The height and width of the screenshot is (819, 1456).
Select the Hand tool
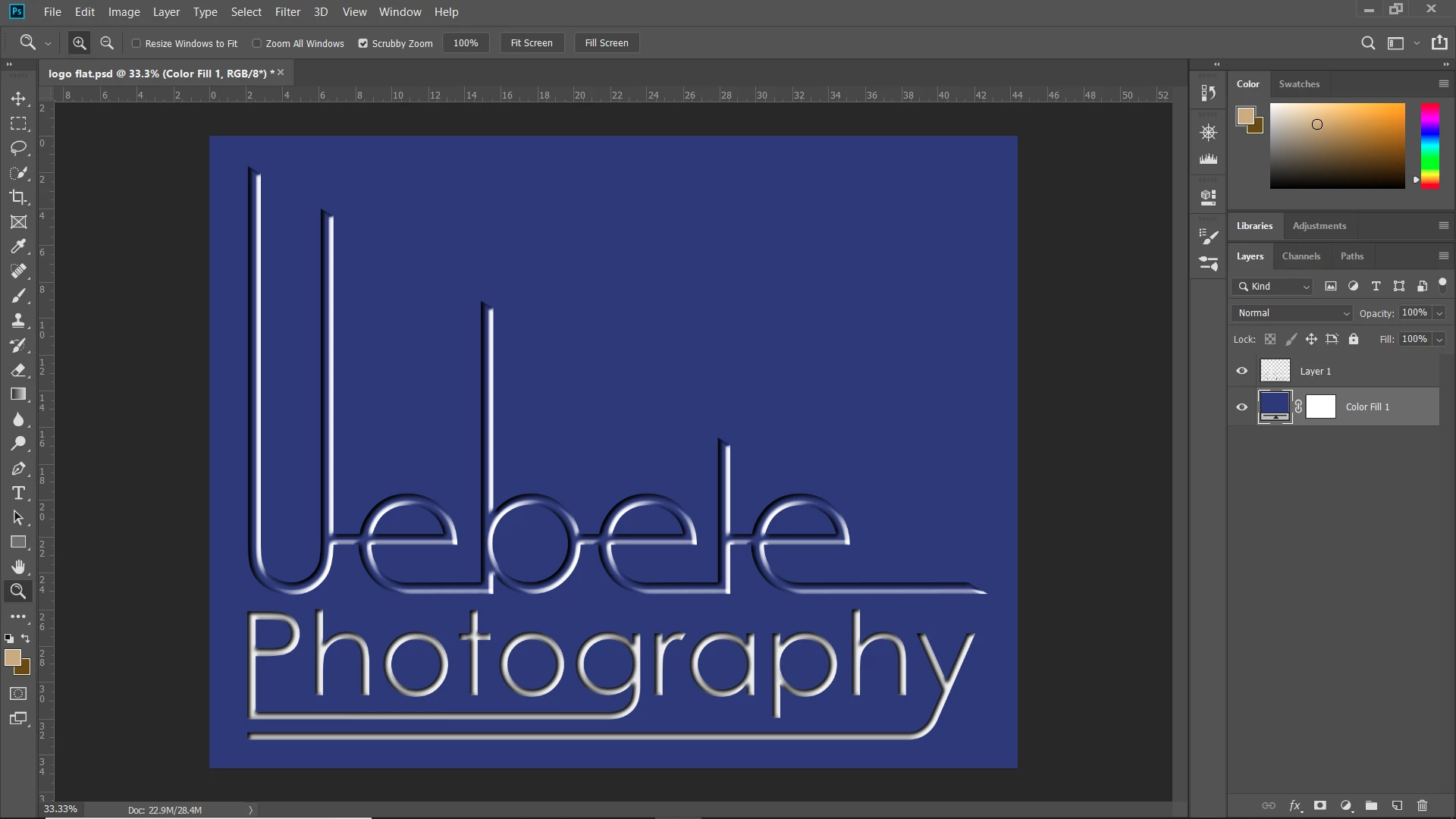pyautogui.click(x=18, y=567)
